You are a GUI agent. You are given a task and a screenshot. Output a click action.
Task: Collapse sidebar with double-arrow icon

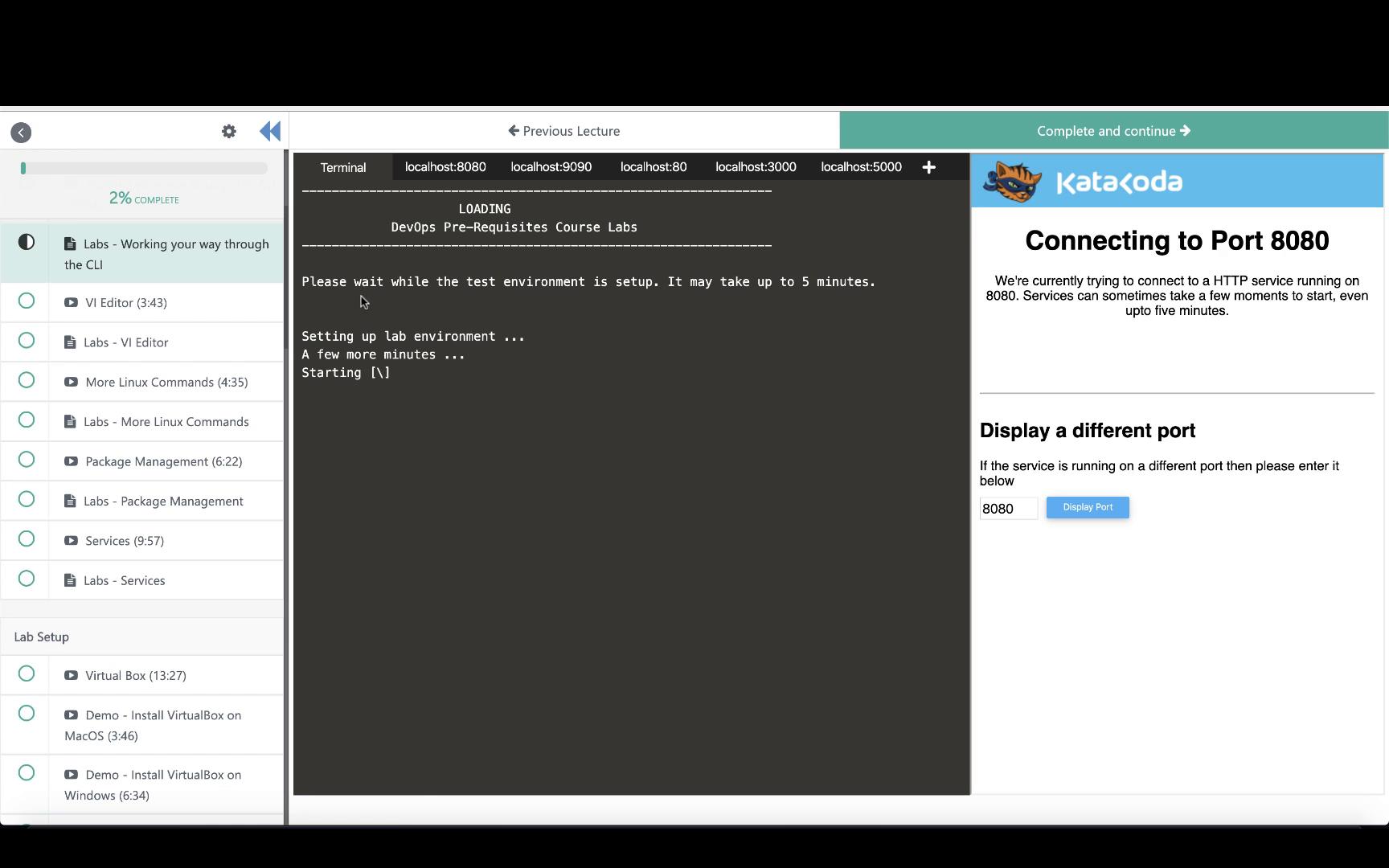click(x=270, y=131)
